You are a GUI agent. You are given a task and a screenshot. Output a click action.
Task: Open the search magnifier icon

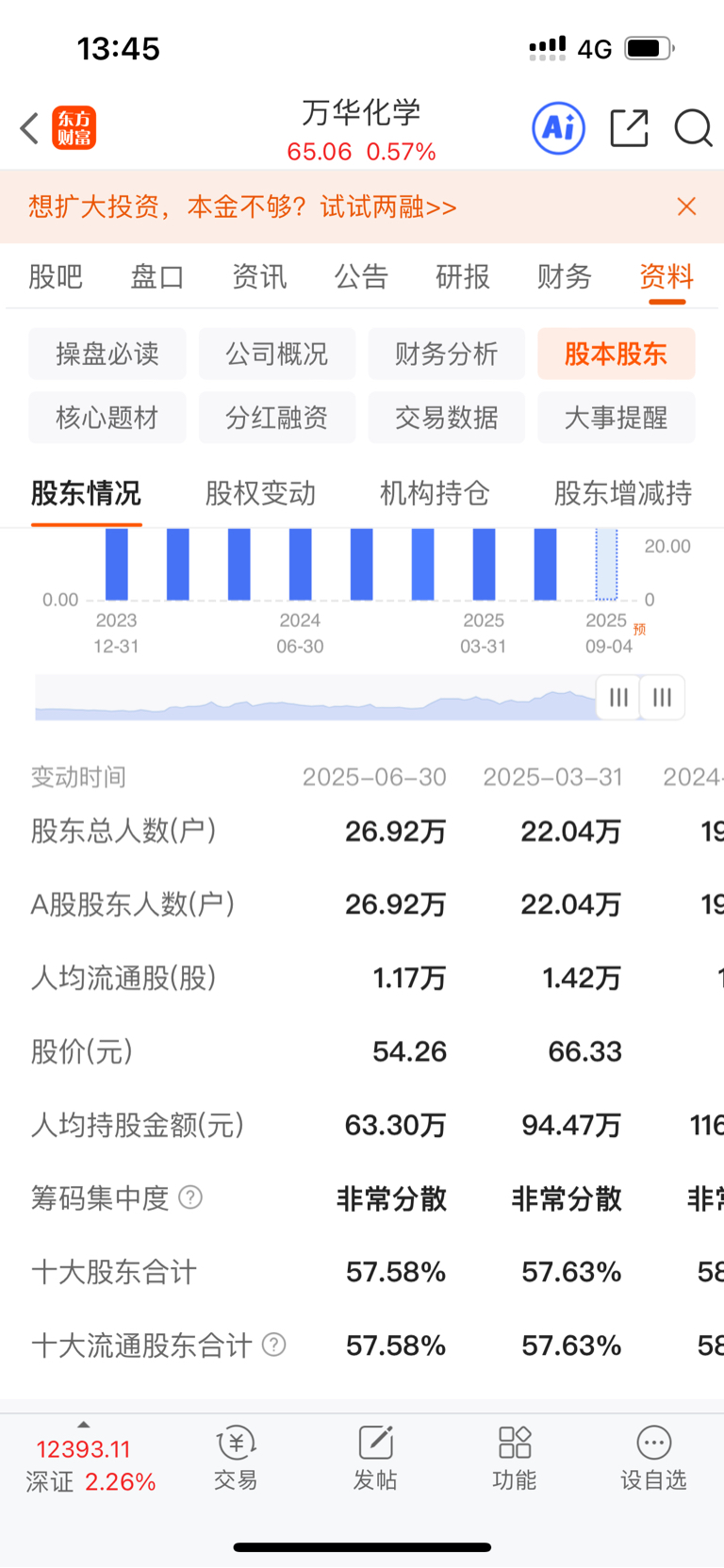click(x=693, y=128)
